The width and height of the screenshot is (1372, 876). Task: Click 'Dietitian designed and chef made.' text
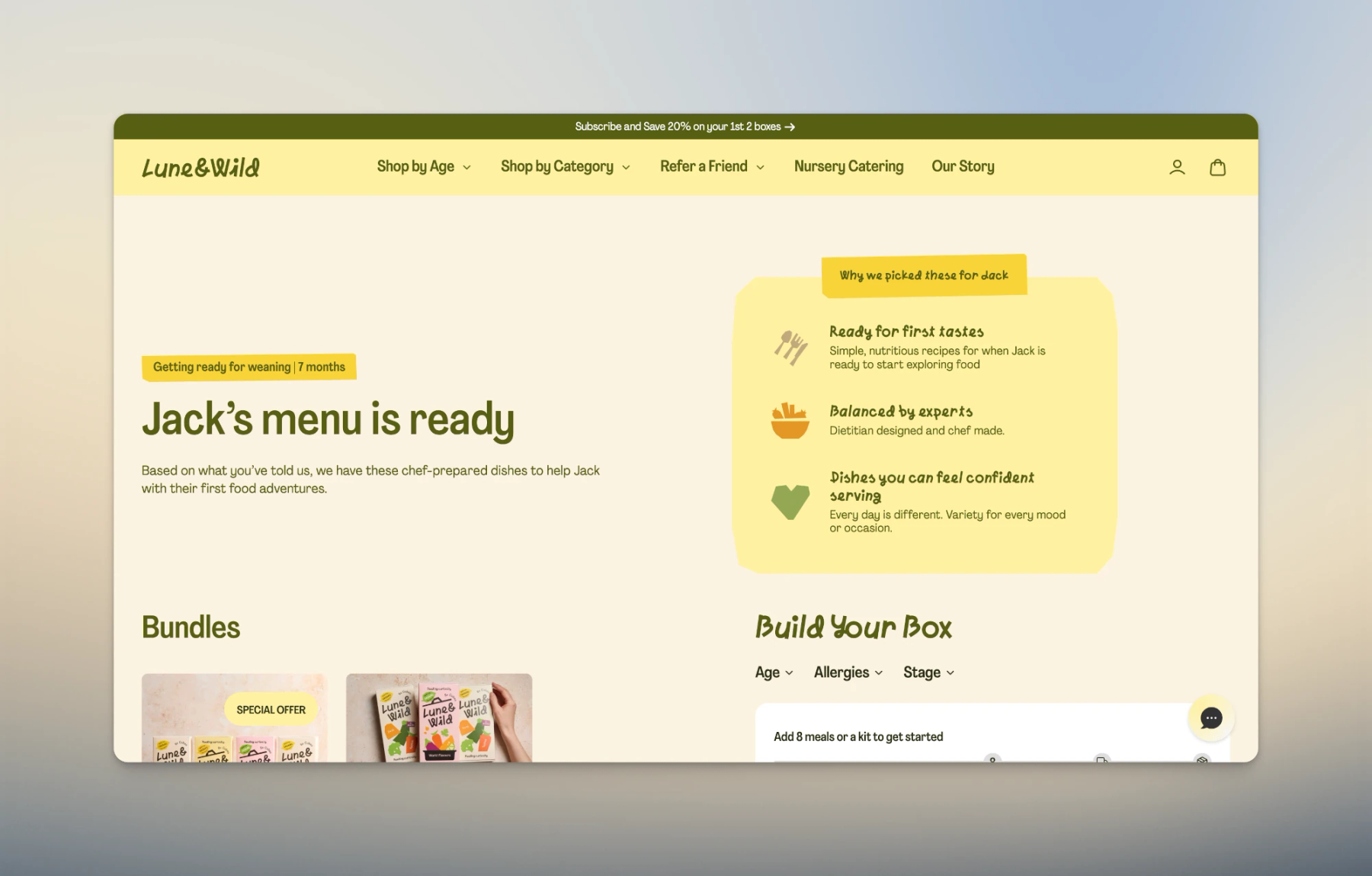point(917,431)
